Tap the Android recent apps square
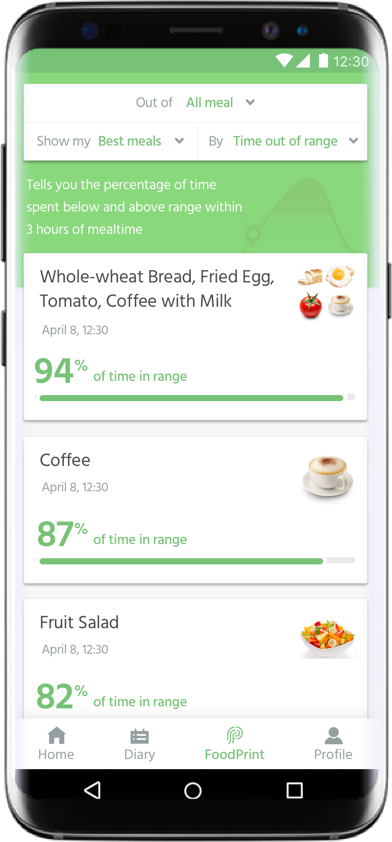Image resolution: width=392 pixels, height=842 pixels. [x=294, y=790]
